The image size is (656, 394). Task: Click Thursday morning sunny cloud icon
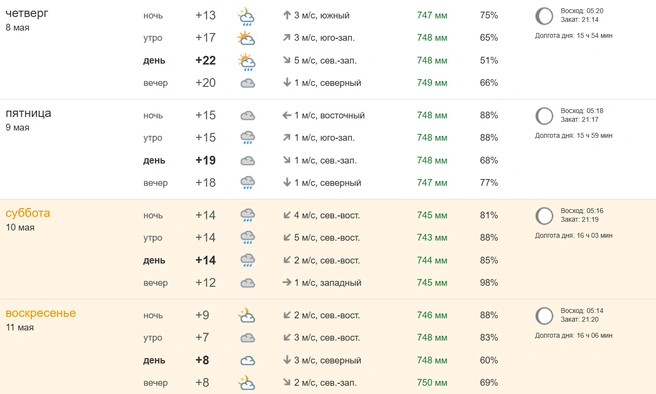[246, 38]
